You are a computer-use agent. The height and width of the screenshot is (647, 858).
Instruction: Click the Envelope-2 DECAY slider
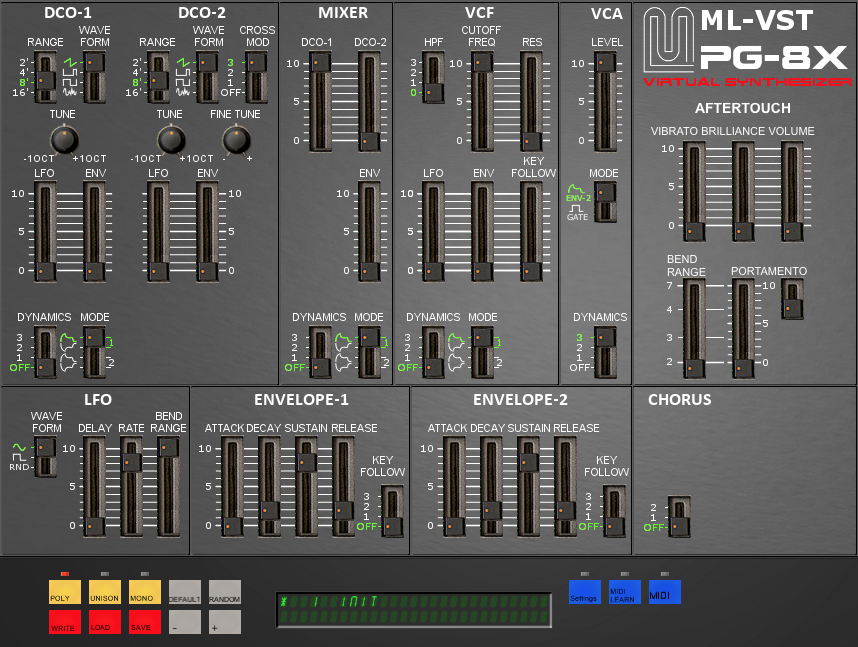(491, 487)
